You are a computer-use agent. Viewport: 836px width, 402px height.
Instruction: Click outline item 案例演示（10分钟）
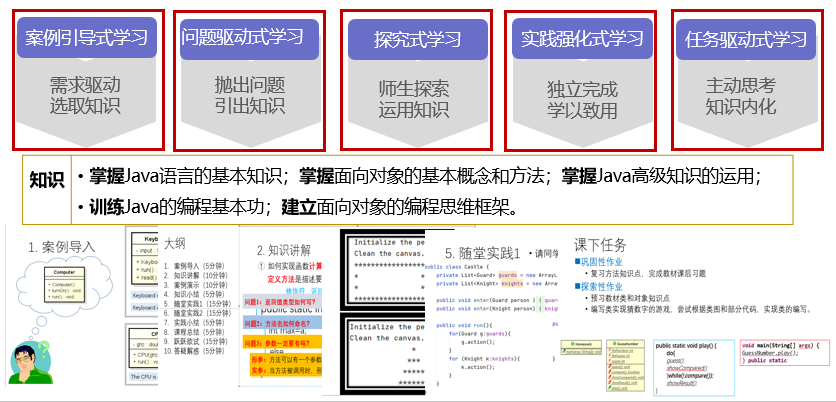(x=196, y=285)
